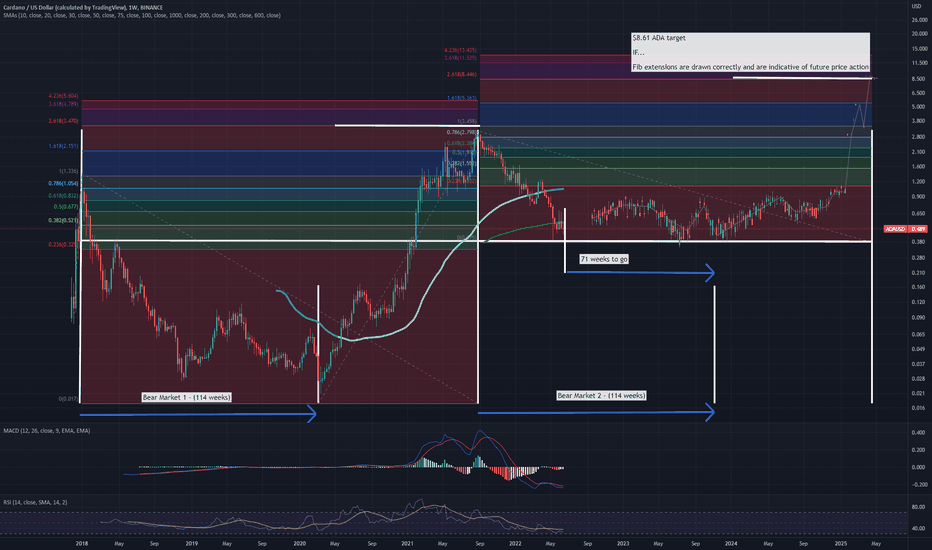Select the 4.236(5.604) fib level label
The image size is (932, 550).
64,96
